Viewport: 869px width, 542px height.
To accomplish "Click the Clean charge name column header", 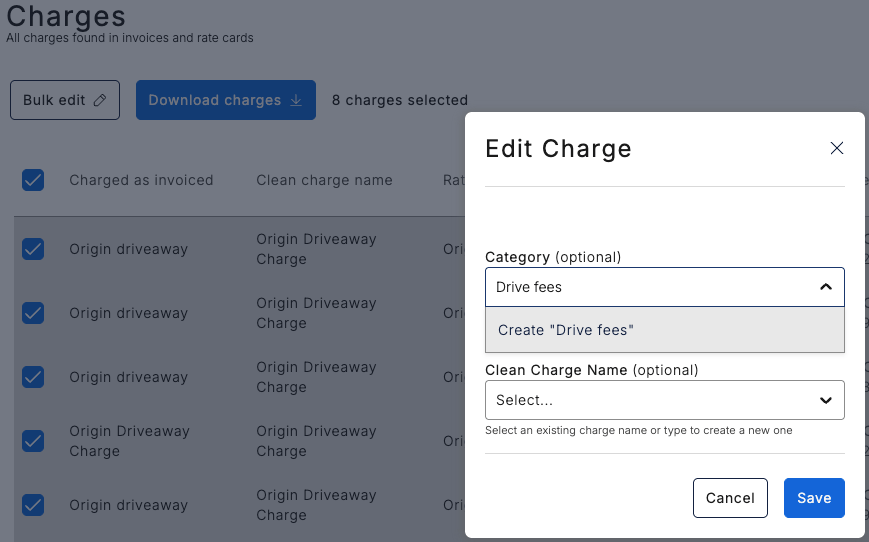I will [x=324, y=180].
